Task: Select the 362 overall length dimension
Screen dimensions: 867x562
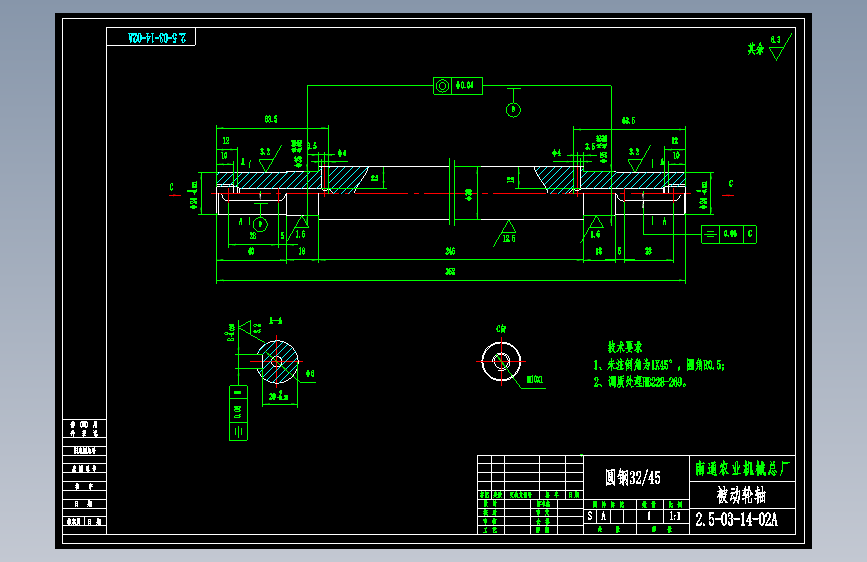Action: coord(450,272)
